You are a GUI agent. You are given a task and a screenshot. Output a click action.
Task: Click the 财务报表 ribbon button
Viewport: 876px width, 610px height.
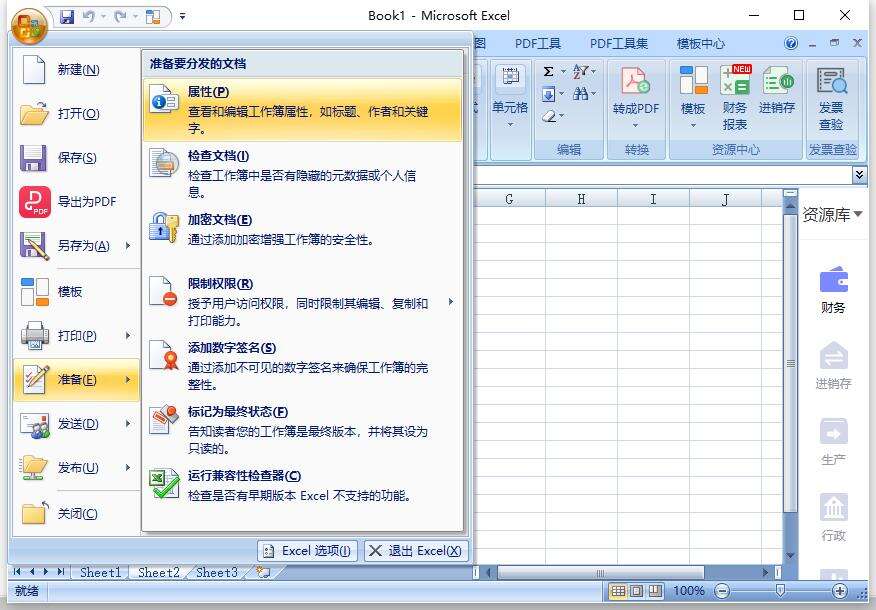[x=735, y=98]
